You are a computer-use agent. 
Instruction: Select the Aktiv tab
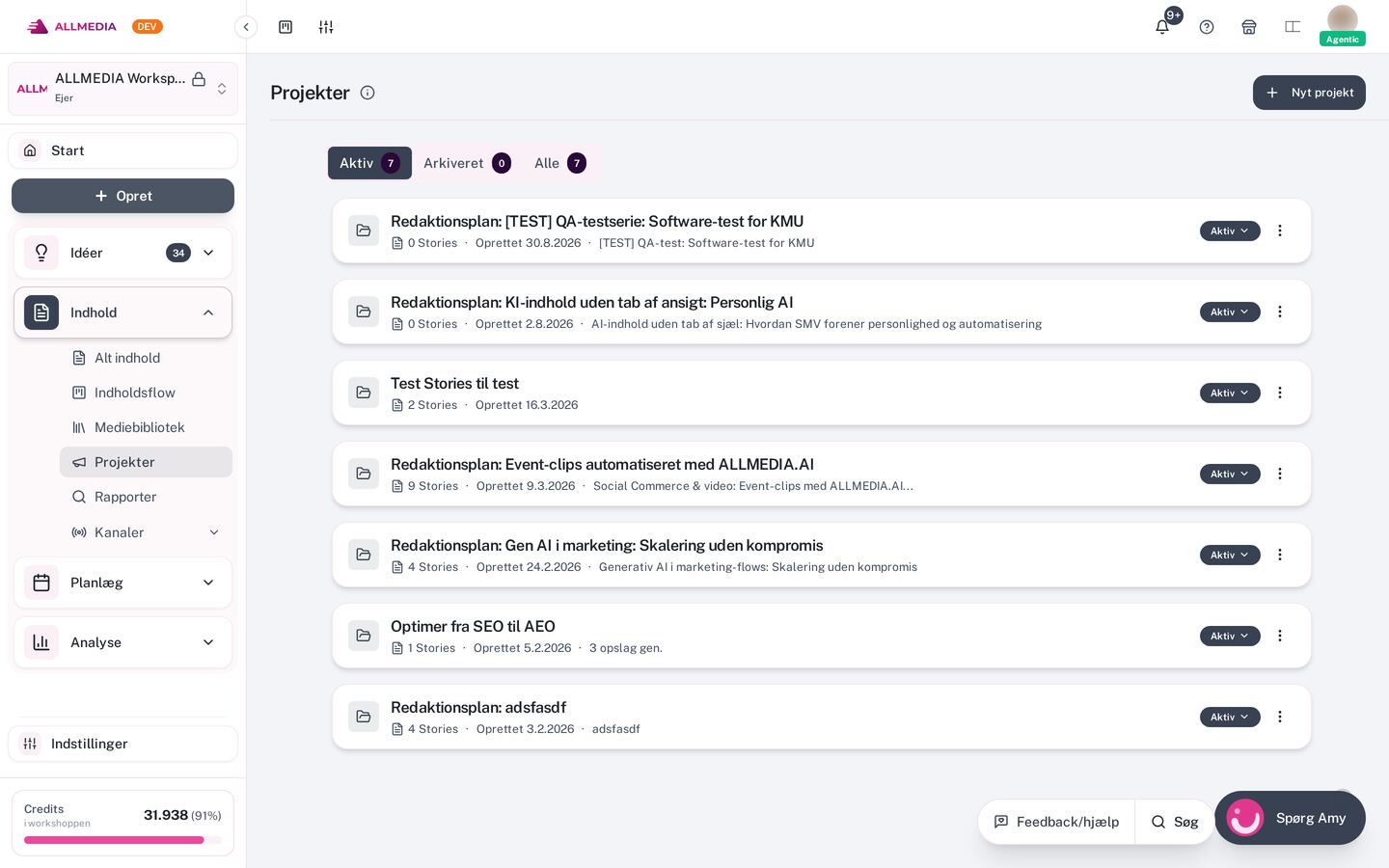[x=369, y=163]
